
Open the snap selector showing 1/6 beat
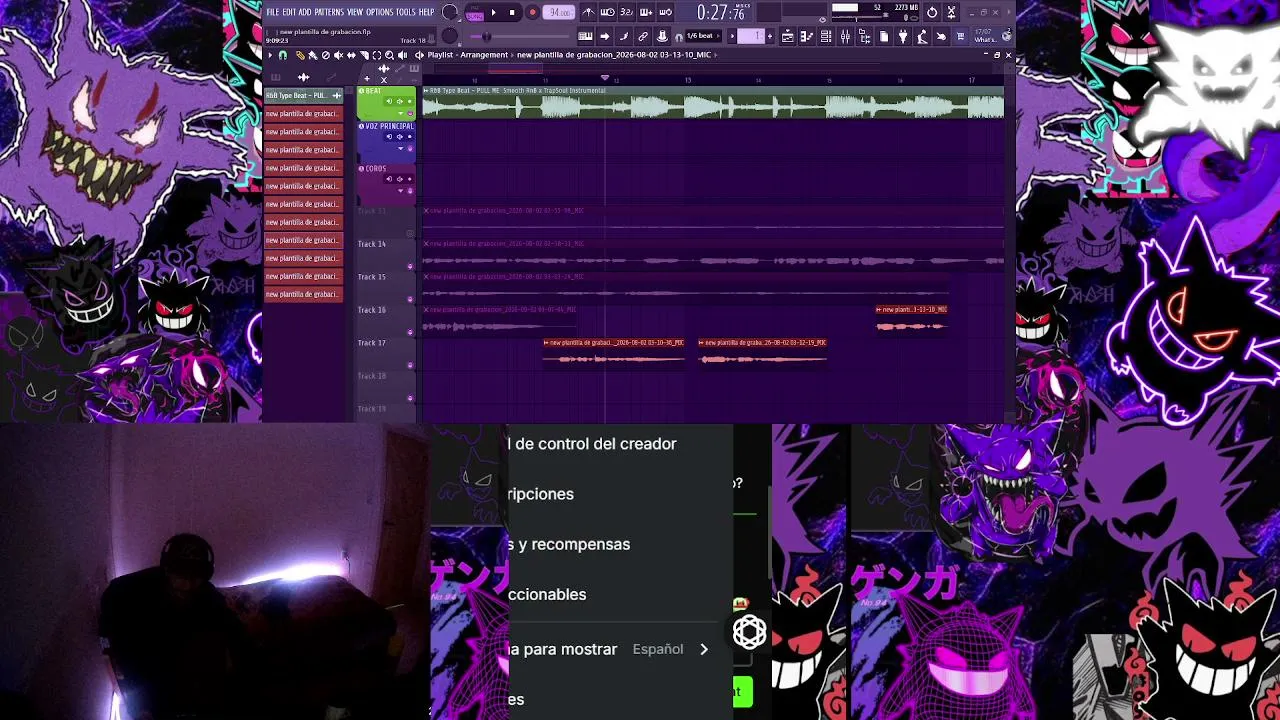(x=704, y=36)
